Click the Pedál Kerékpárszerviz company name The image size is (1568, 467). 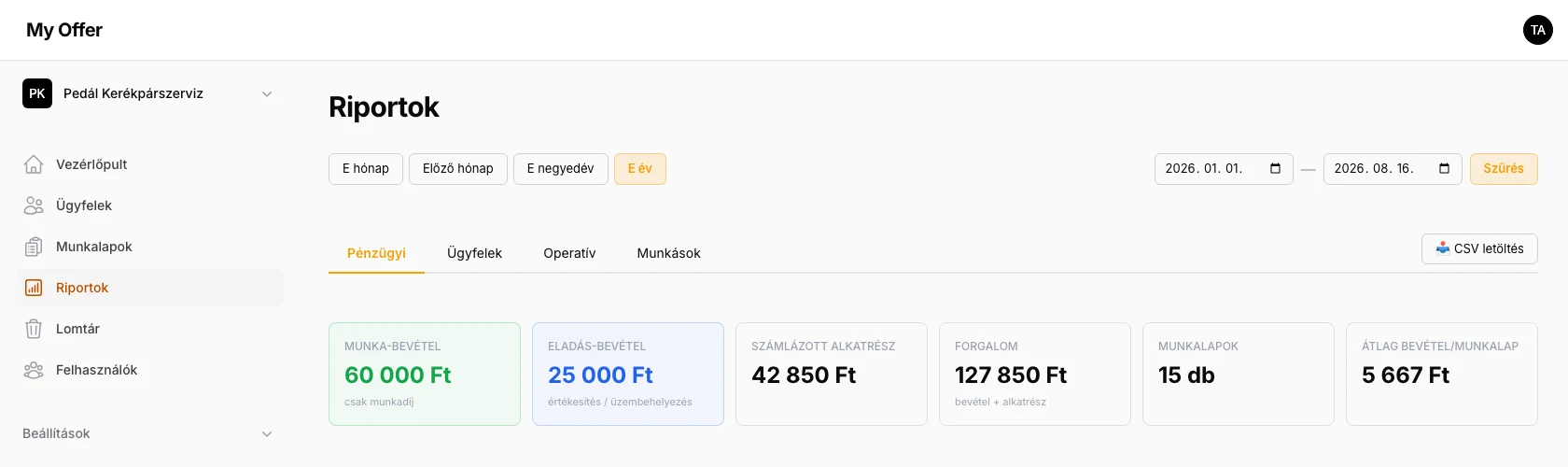[x=133, y=93]
